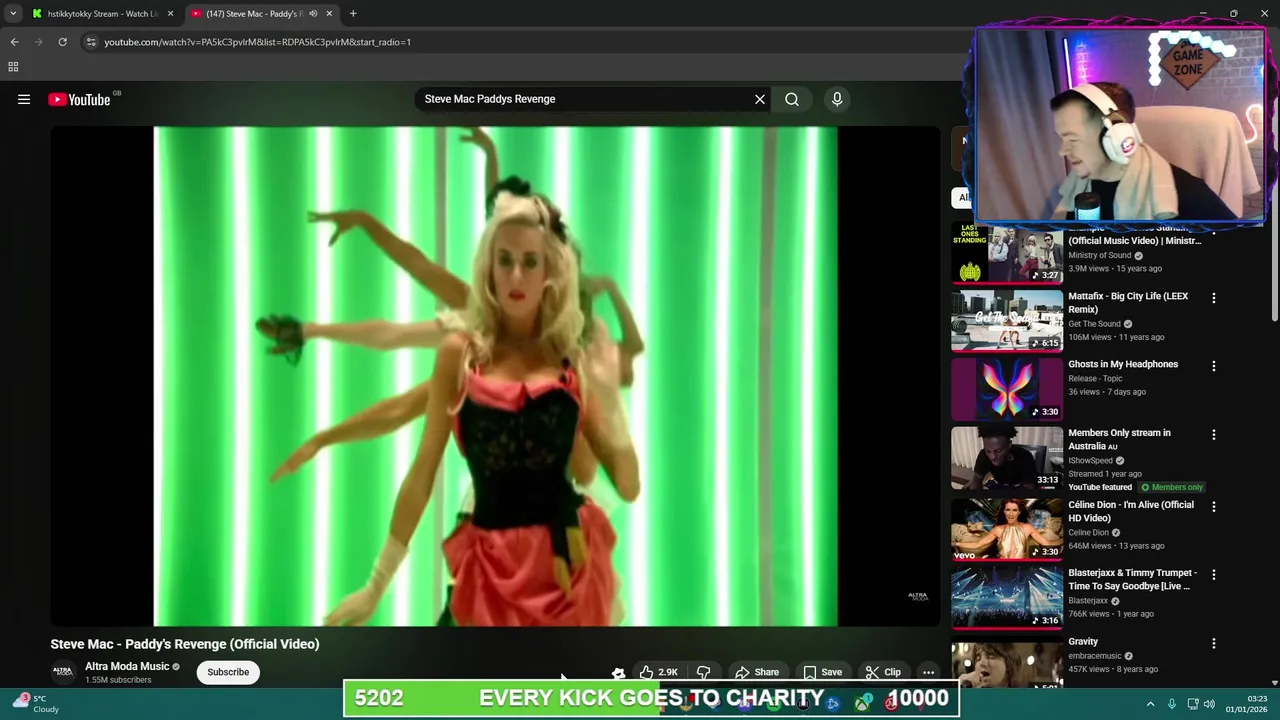Run search with the magnifier button
Screen dimensions: 1280x720
[x=792, y=99]
